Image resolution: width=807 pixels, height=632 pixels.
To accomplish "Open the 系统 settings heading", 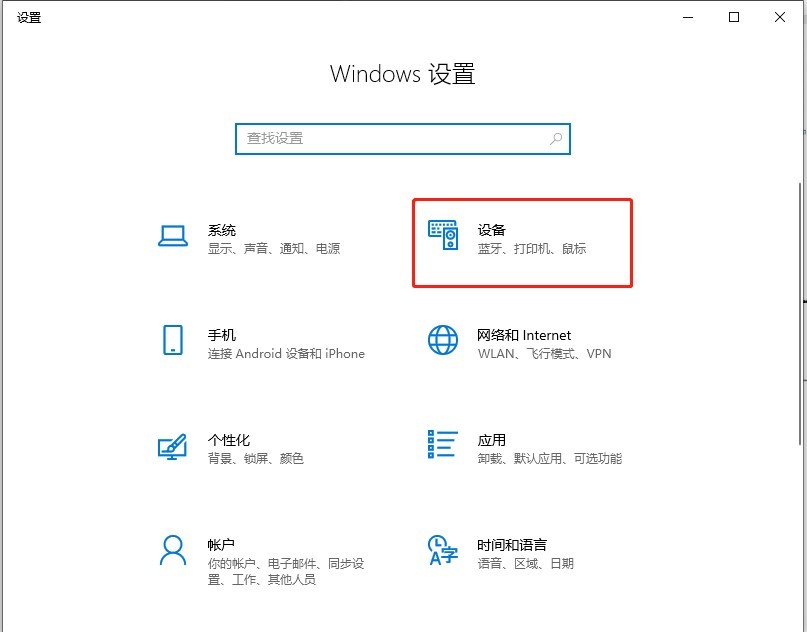I will [x=222, y=230].
